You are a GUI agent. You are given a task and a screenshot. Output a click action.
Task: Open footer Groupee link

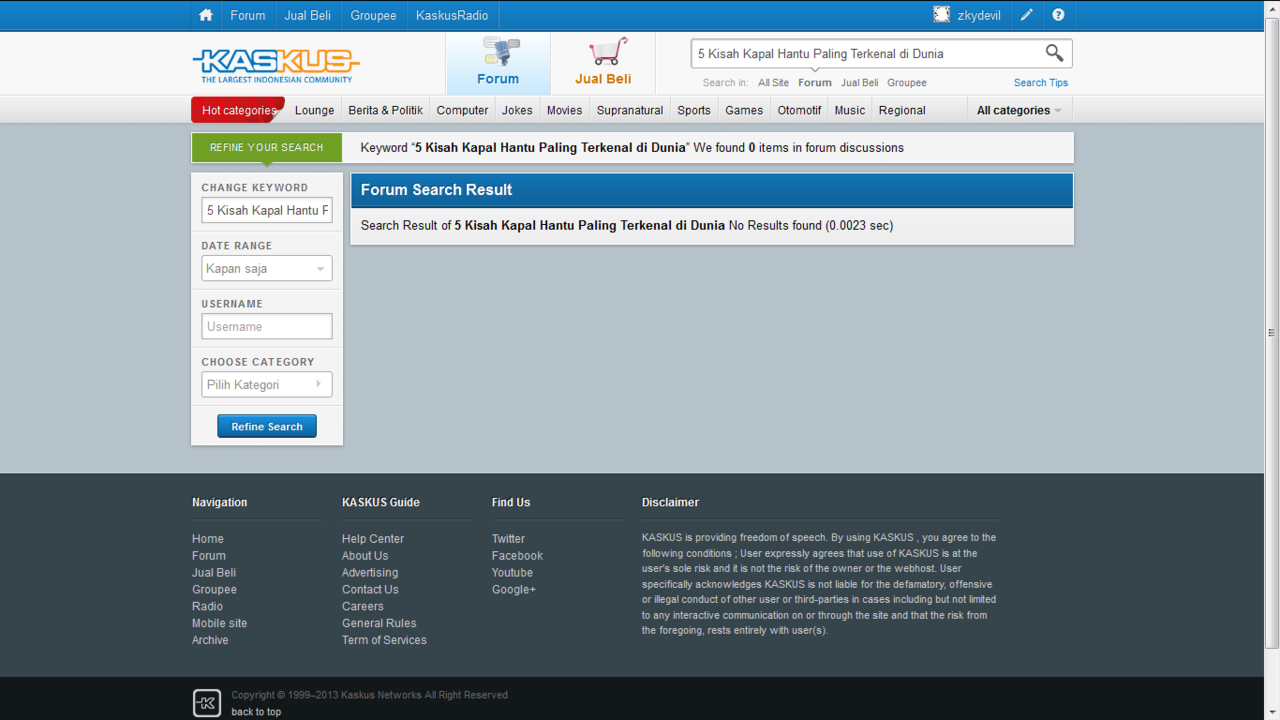(x=214, y=590)
